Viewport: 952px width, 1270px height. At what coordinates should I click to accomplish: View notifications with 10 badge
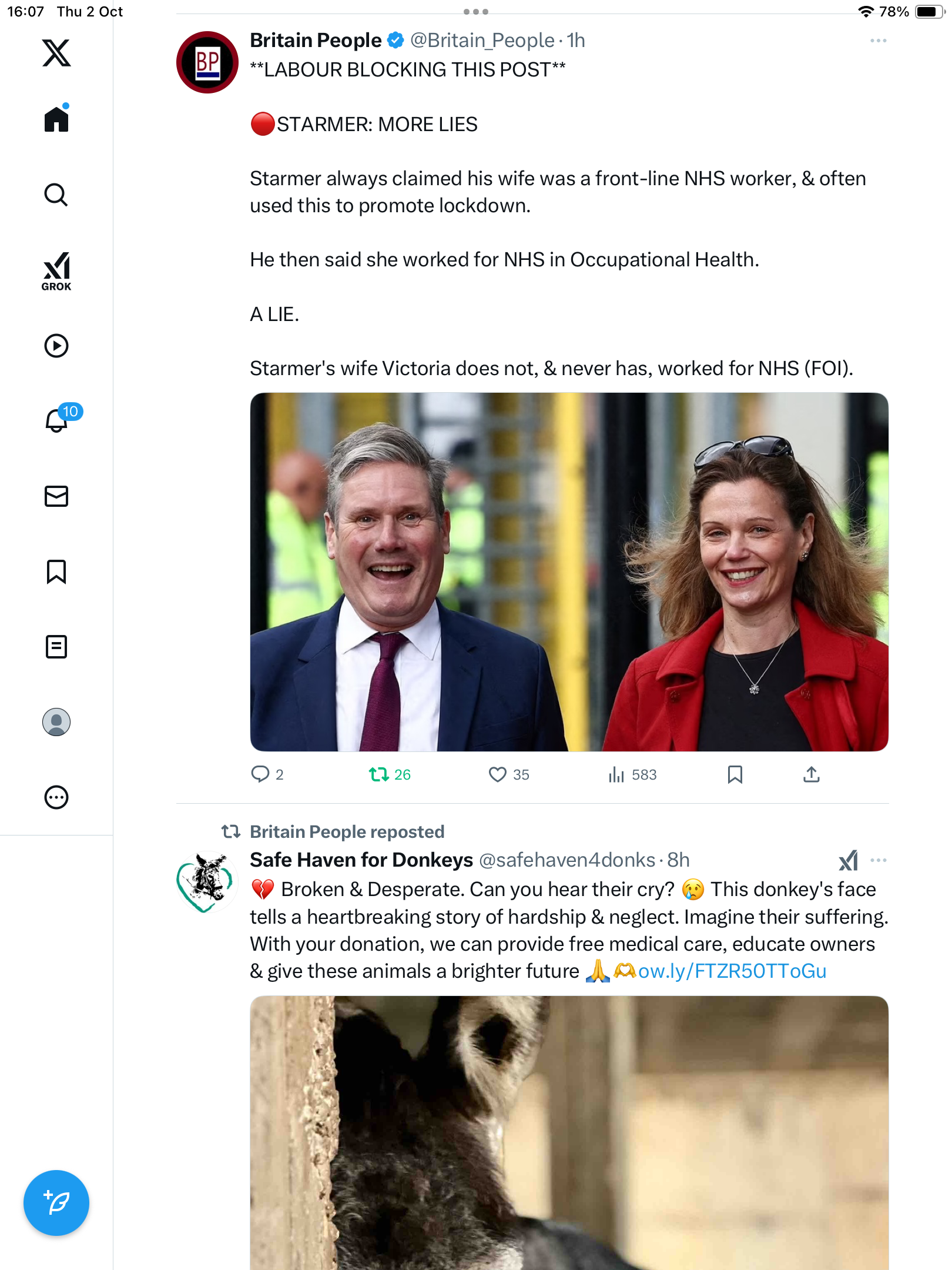58,420
